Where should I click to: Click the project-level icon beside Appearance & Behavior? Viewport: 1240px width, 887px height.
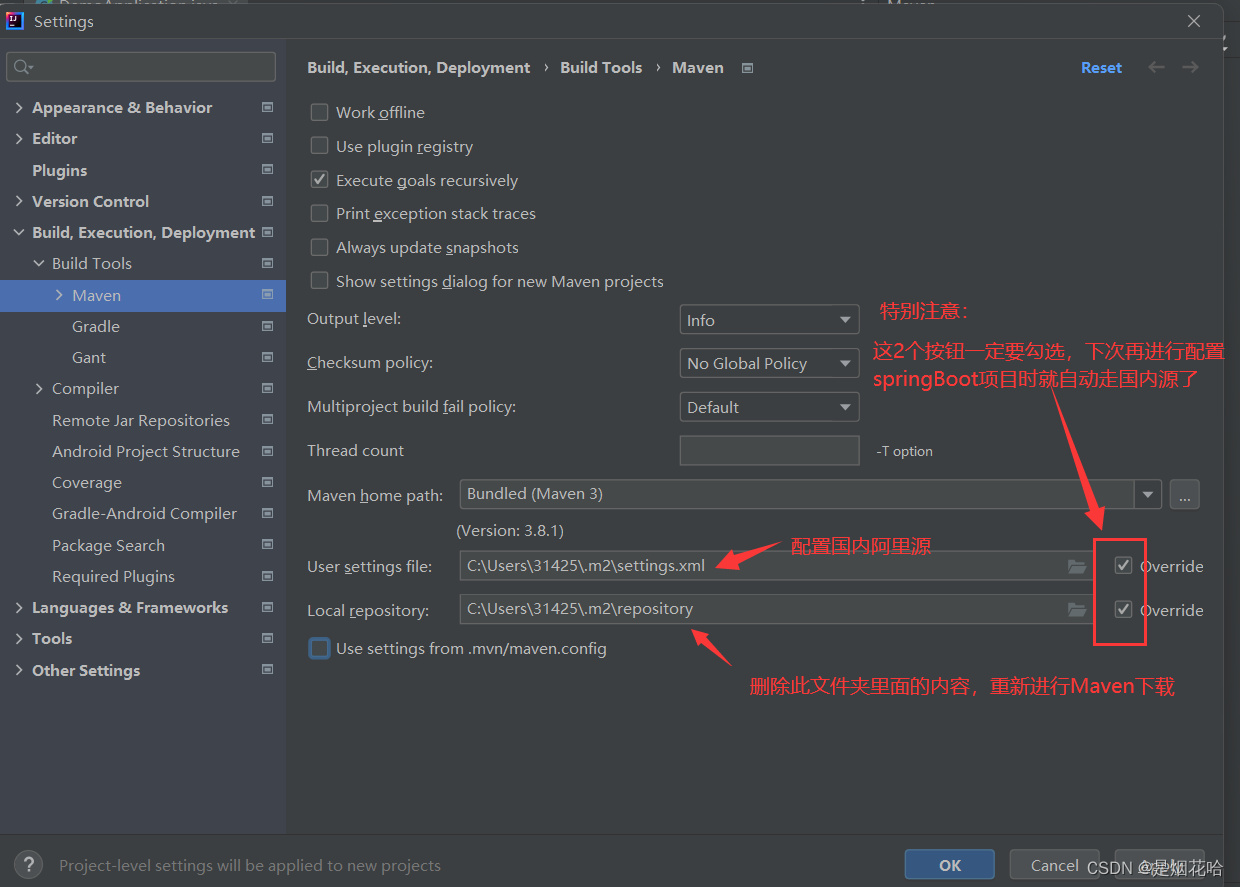point(267,107)
